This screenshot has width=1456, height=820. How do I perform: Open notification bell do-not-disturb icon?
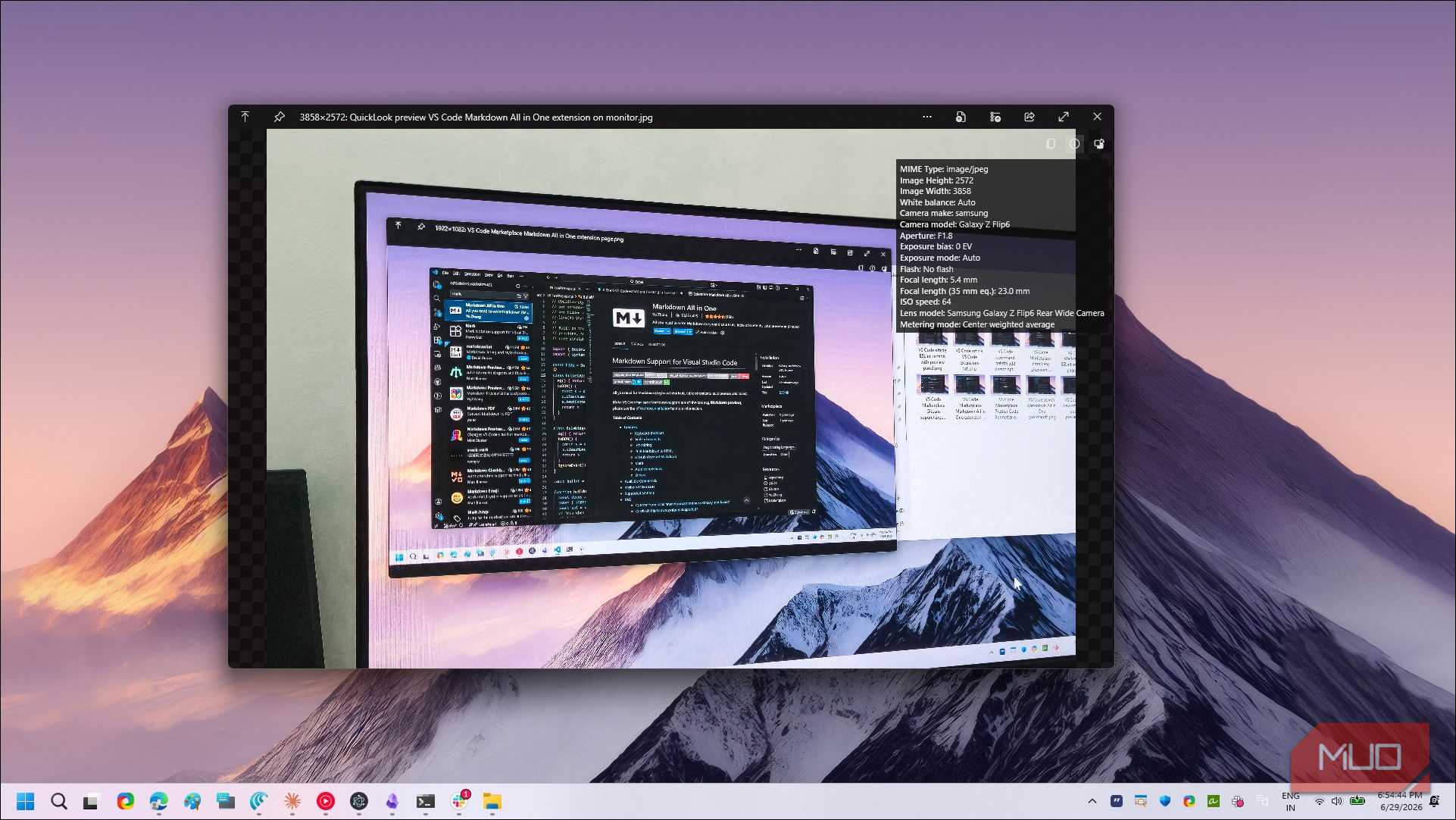pos(1434,801)
